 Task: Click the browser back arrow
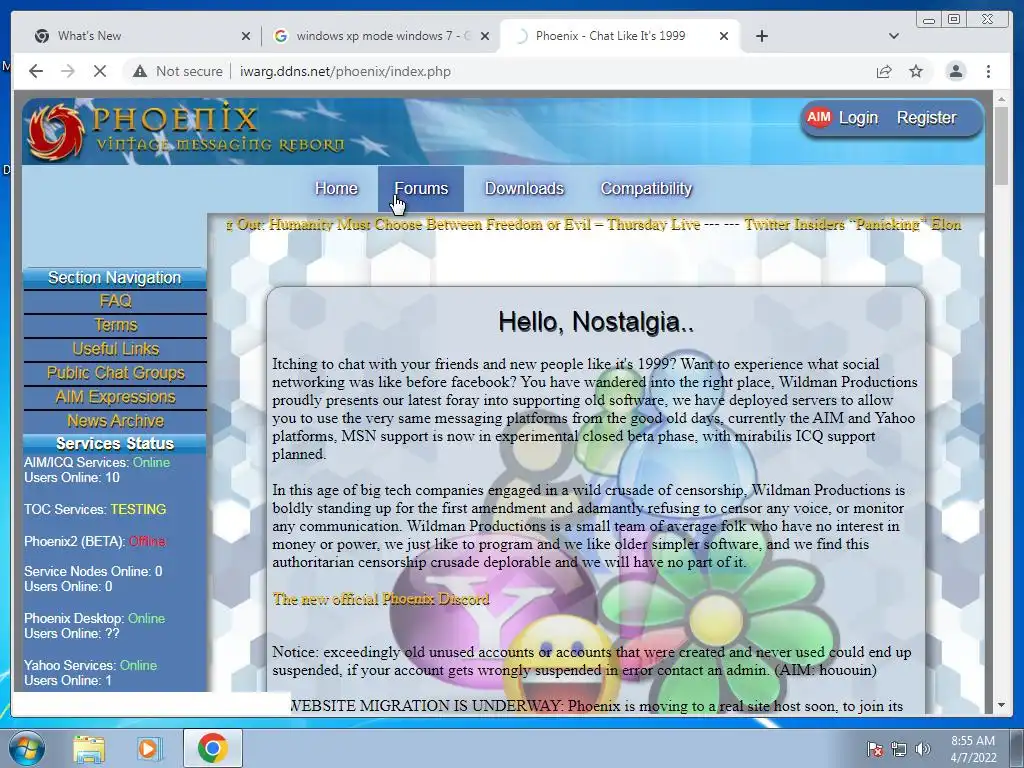click(36, 71)
